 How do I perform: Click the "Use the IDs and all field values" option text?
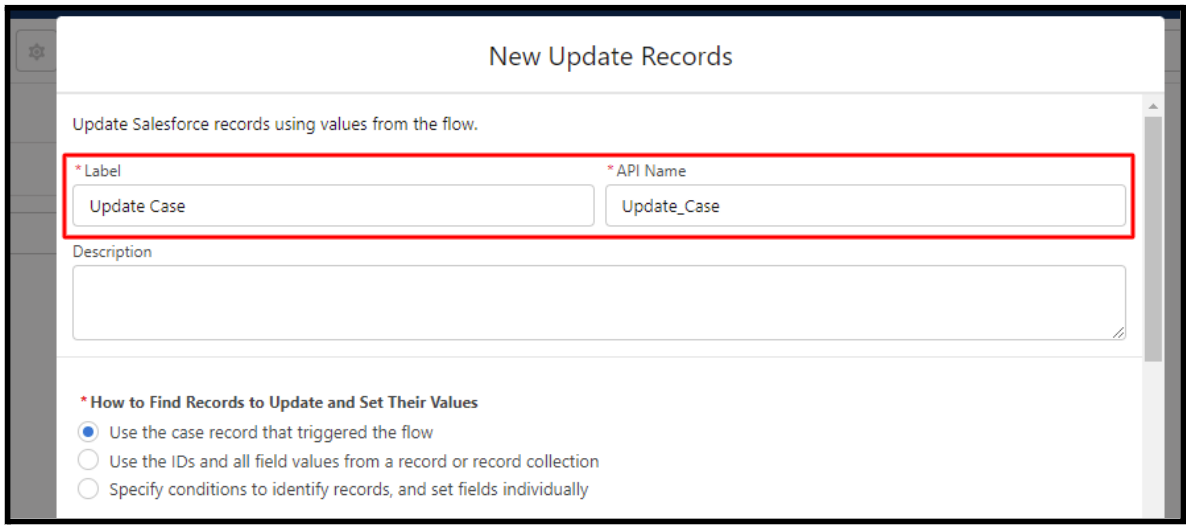[x=354, y=461]
